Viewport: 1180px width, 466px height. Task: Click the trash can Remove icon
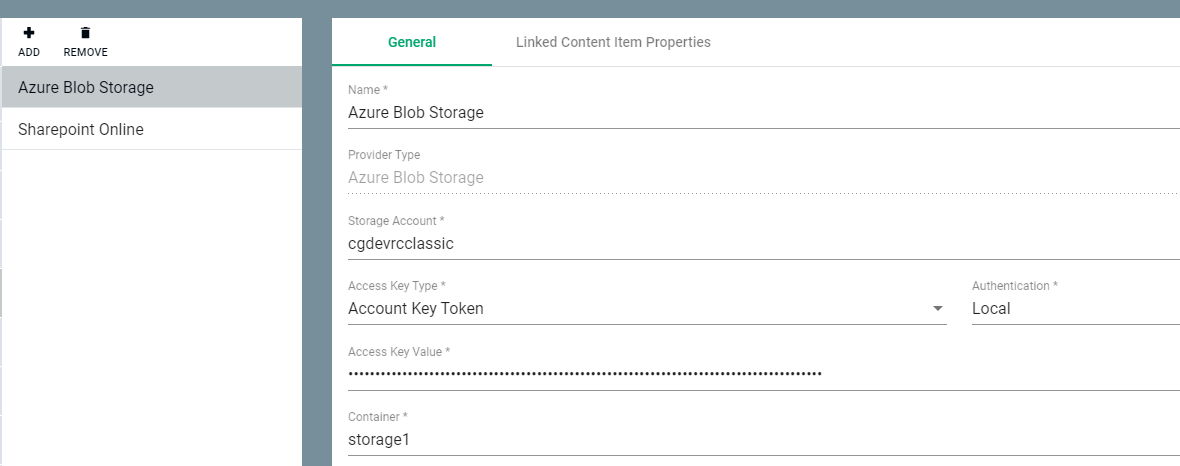(x=85, y=33)
